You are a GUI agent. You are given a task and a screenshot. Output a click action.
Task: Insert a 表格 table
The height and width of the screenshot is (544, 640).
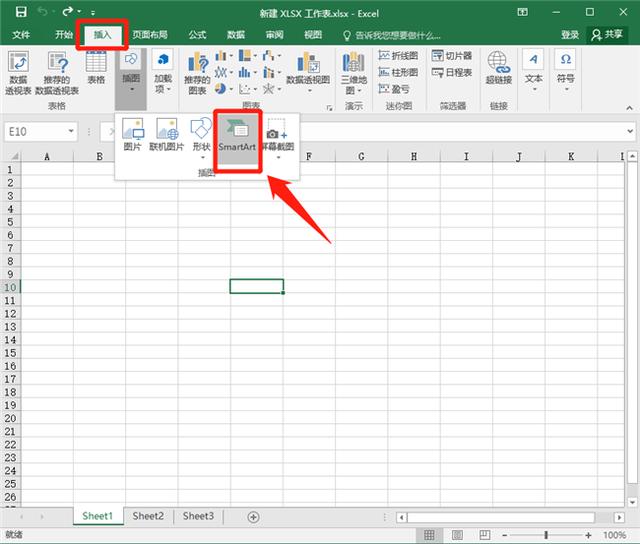tap(96, 68)
